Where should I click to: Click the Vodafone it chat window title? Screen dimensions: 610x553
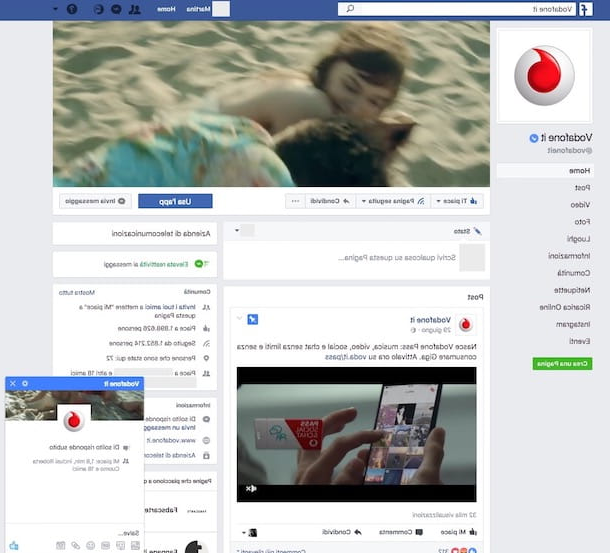(121, 384)
